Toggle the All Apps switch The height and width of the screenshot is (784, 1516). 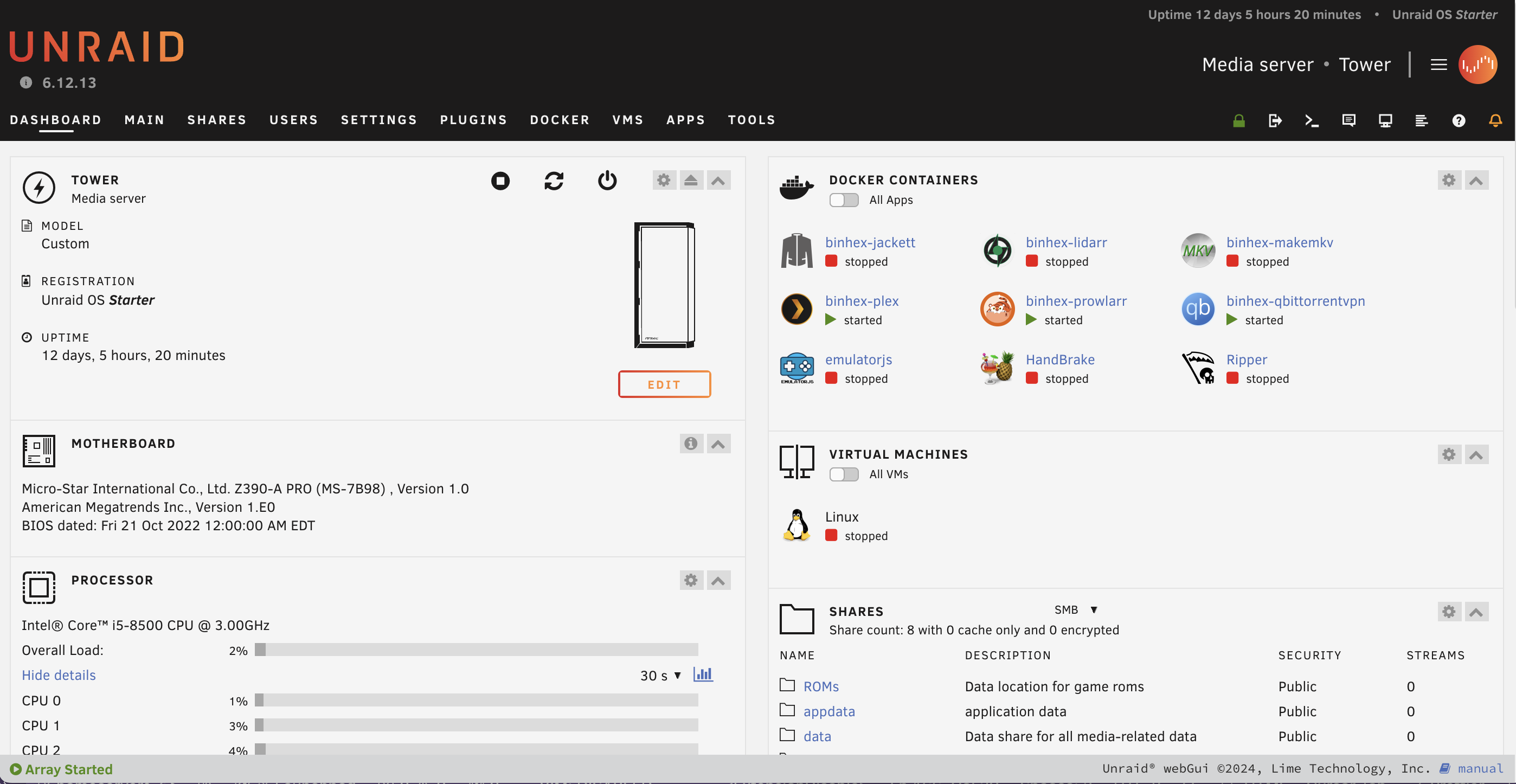tap(844, 200)
